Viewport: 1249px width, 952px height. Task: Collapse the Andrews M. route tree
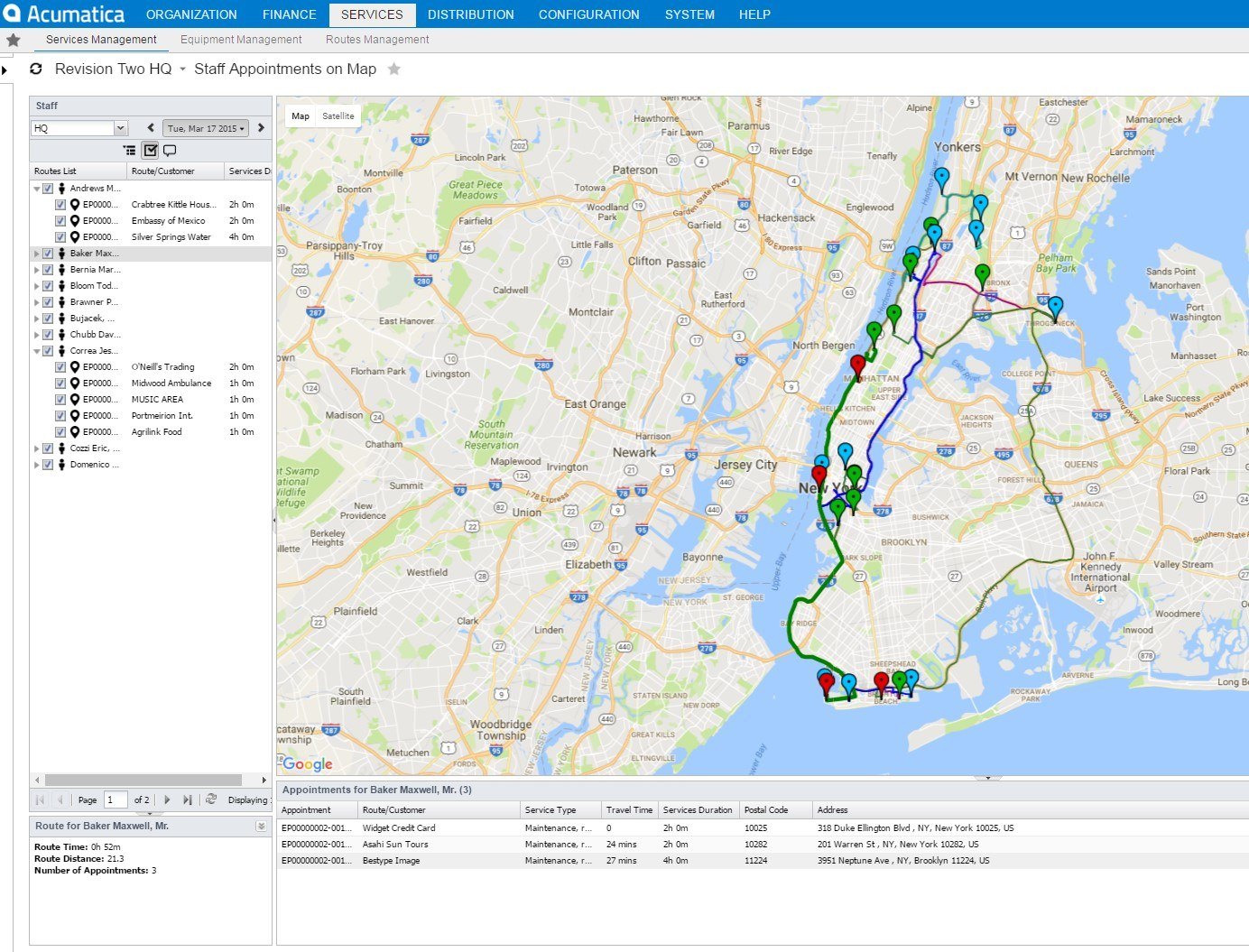(x=37, y=189)
